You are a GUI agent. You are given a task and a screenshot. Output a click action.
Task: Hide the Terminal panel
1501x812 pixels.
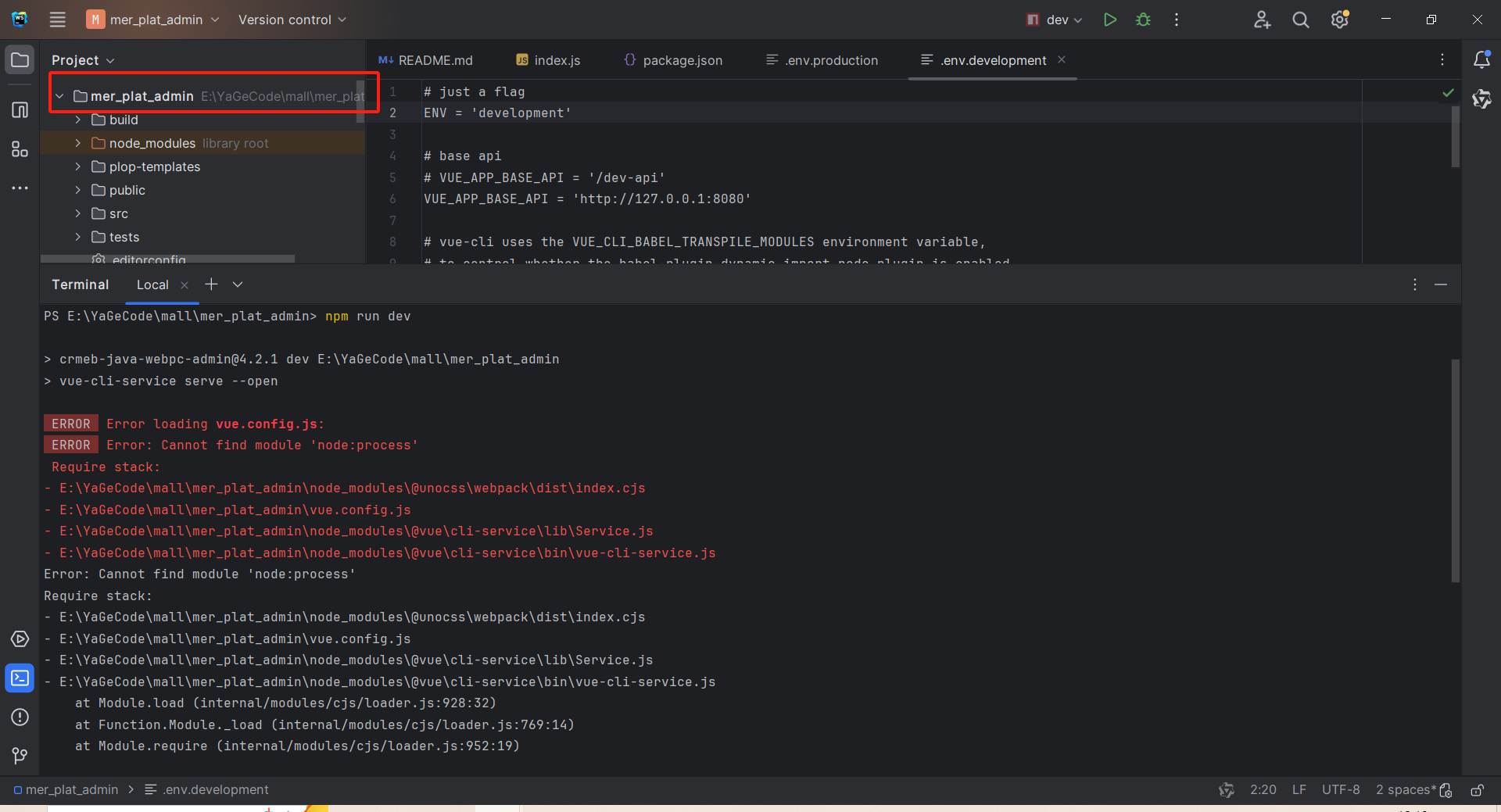pos(1441,284)
